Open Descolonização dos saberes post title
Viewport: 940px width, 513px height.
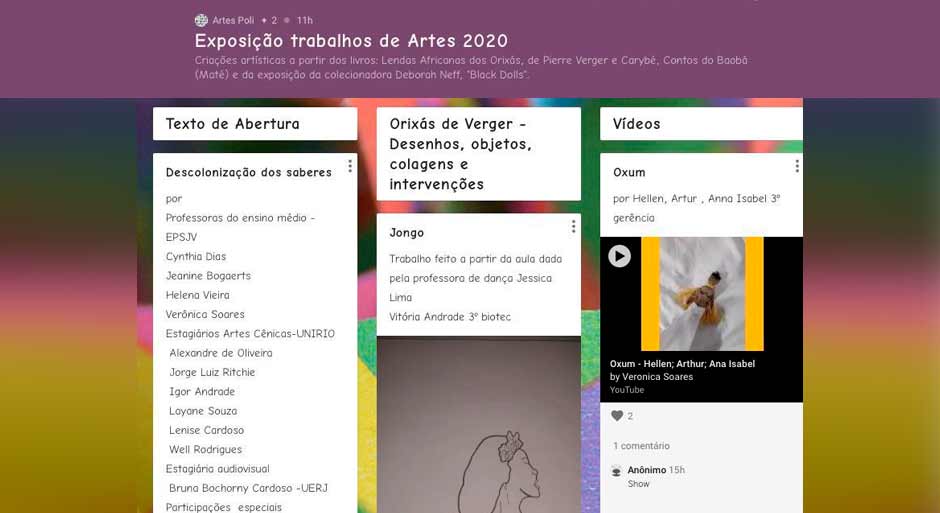click(249, 172)
